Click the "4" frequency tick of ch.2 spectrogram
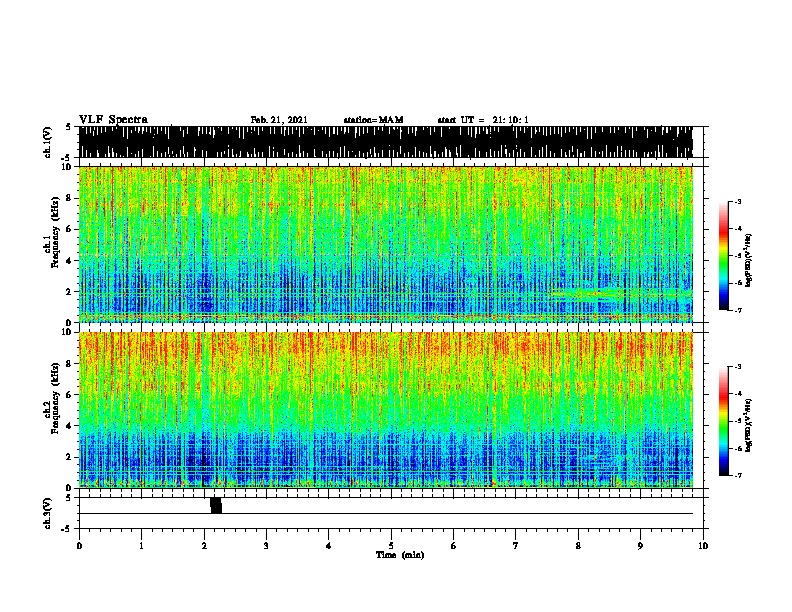This screenshot has height=612, width=792. (71, 426)
